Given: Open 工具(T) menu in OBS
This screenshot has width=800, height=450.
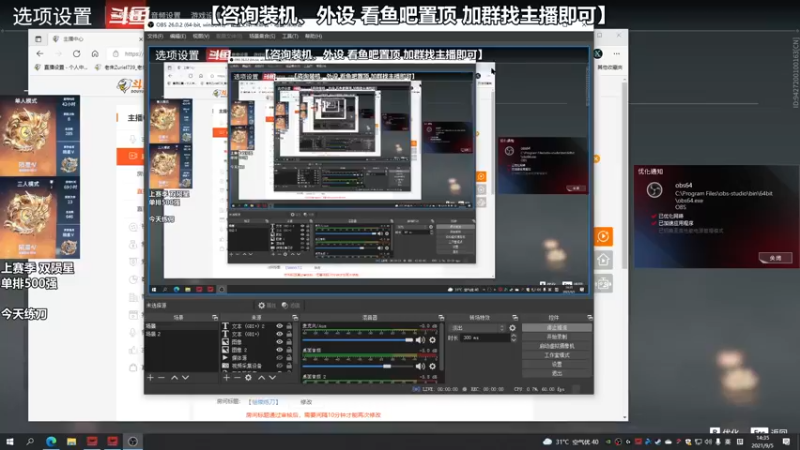Looking at the screenshot, I should 290,36.
